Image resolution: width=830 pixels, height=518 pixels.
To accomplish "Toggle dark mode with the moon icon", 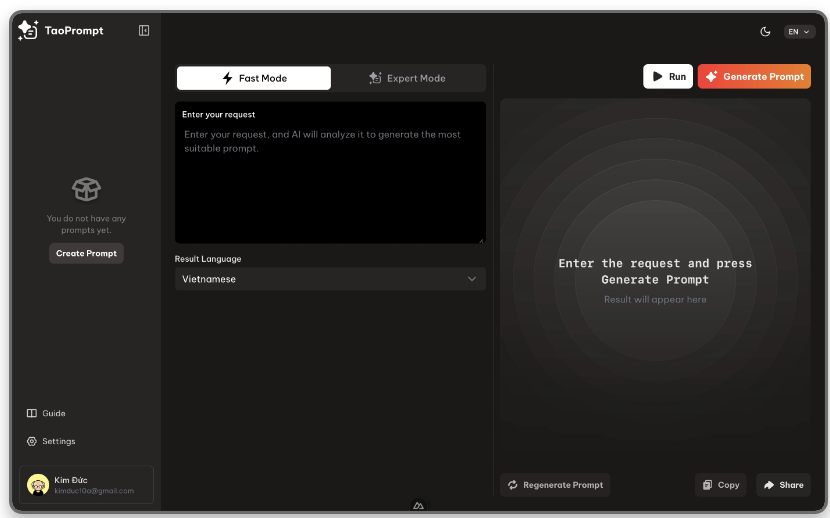I will click(x=765, y=32).
